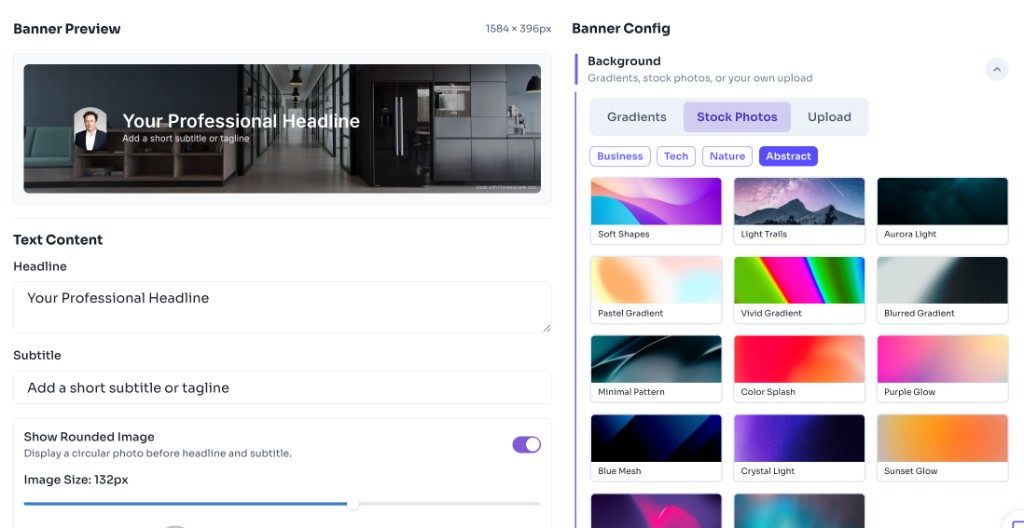
Task: Choose the Minimal Pattern background
Action: [656, 369]
